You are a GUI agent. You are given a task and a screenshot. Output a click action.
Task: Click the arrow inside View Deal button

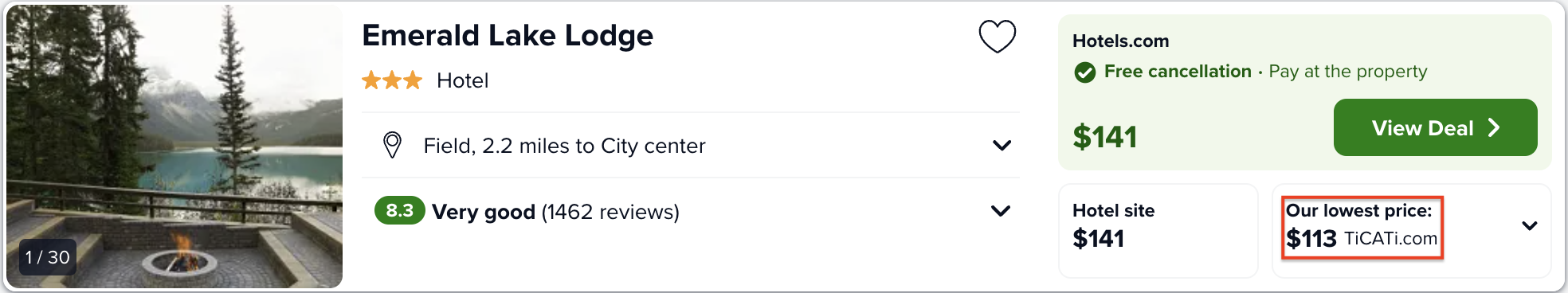click(1494, 127)
